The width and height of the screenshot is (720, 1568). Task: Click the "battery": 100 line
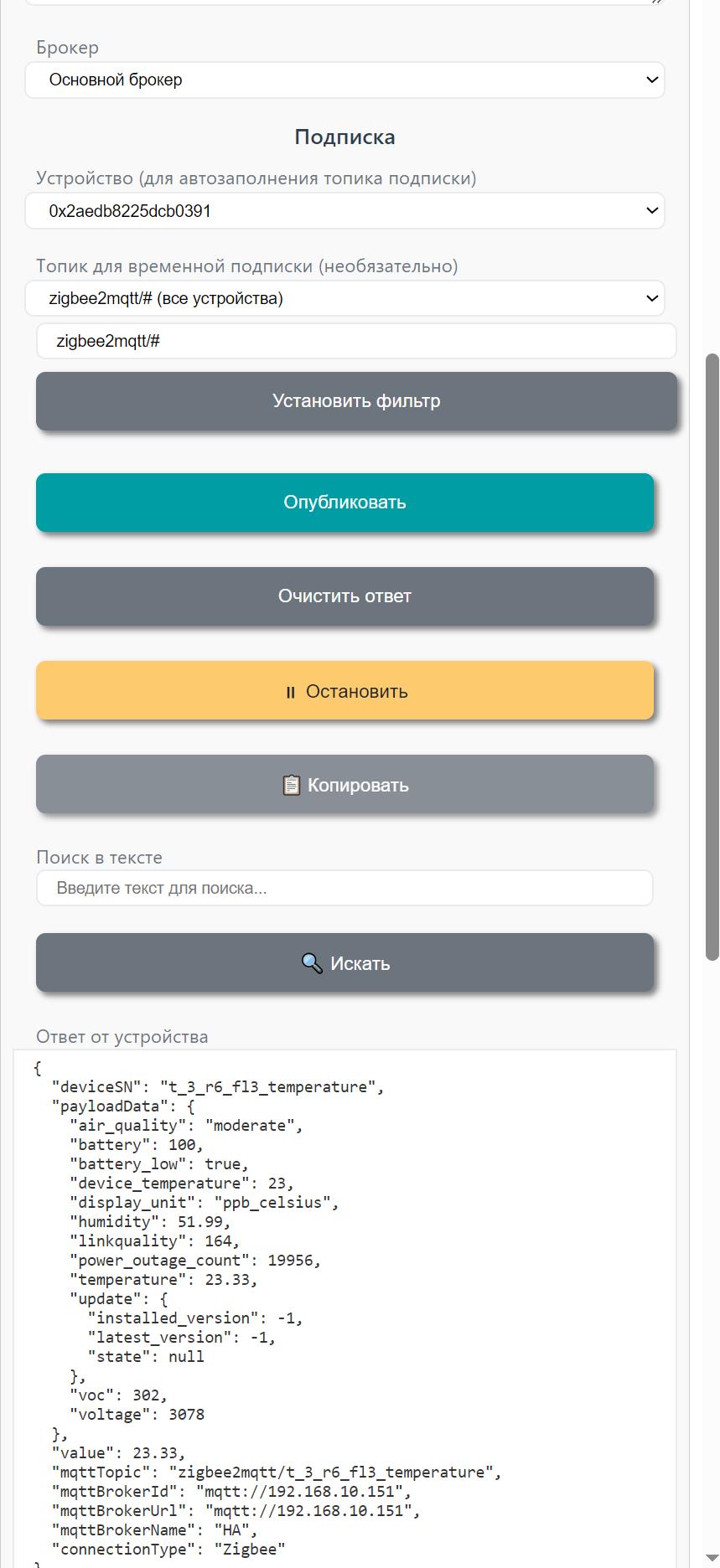[137, 1145]
